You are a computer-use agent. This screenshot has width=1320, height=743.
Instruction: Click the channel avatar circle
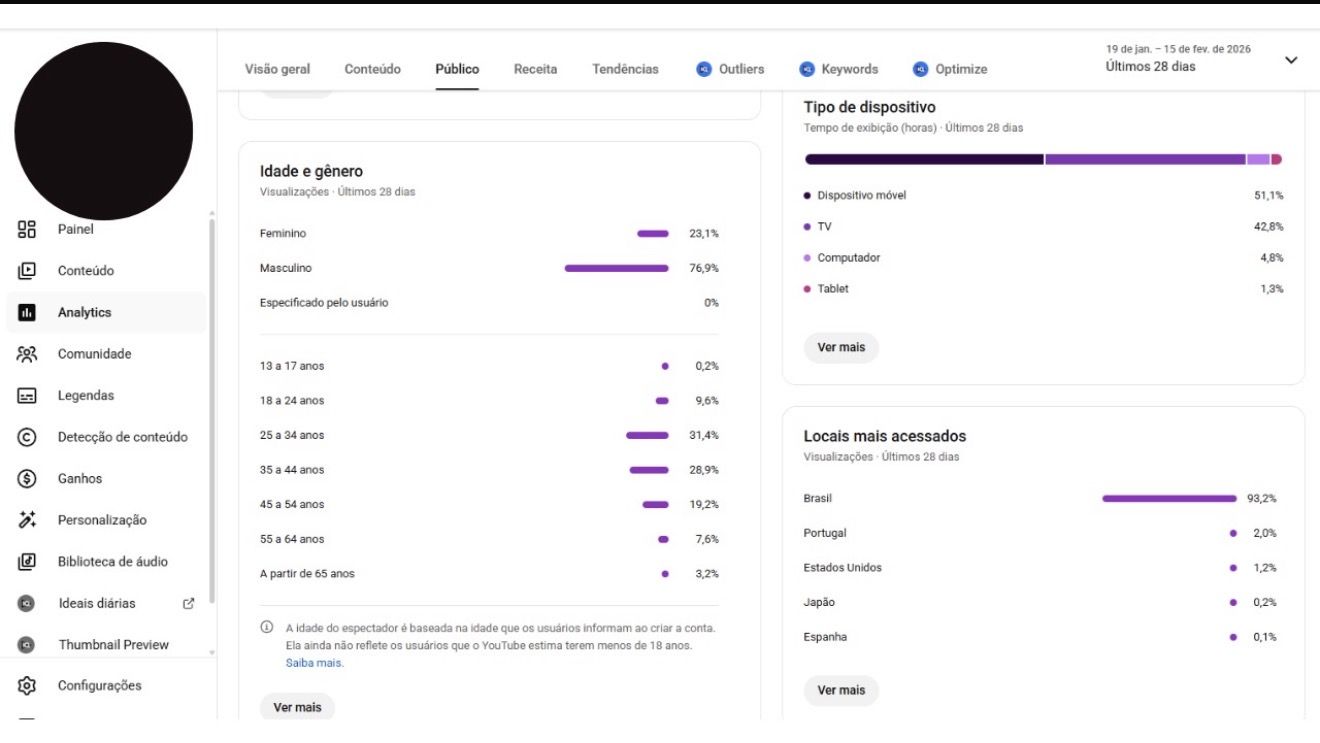103,131
